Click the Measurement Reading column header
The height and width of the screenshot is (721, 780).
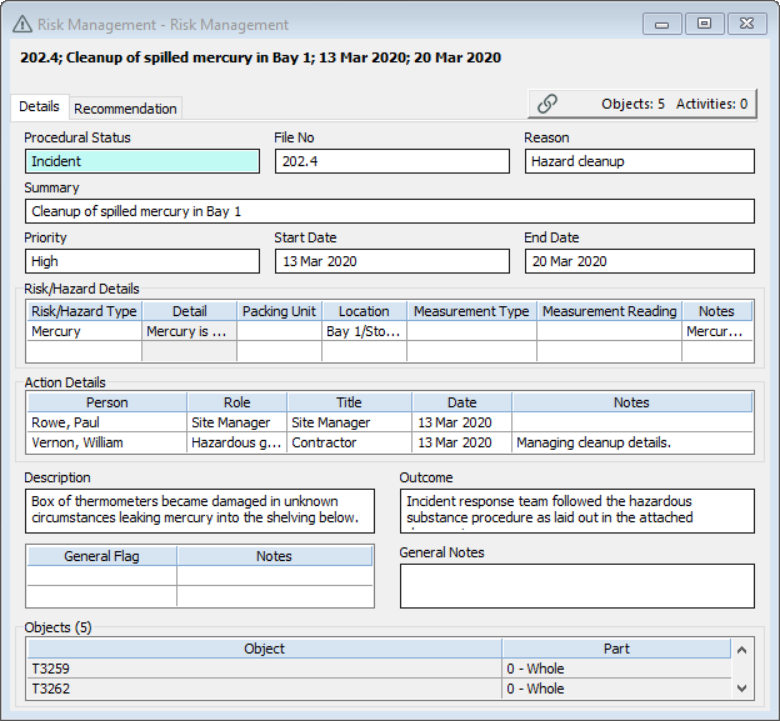(609, 311)
